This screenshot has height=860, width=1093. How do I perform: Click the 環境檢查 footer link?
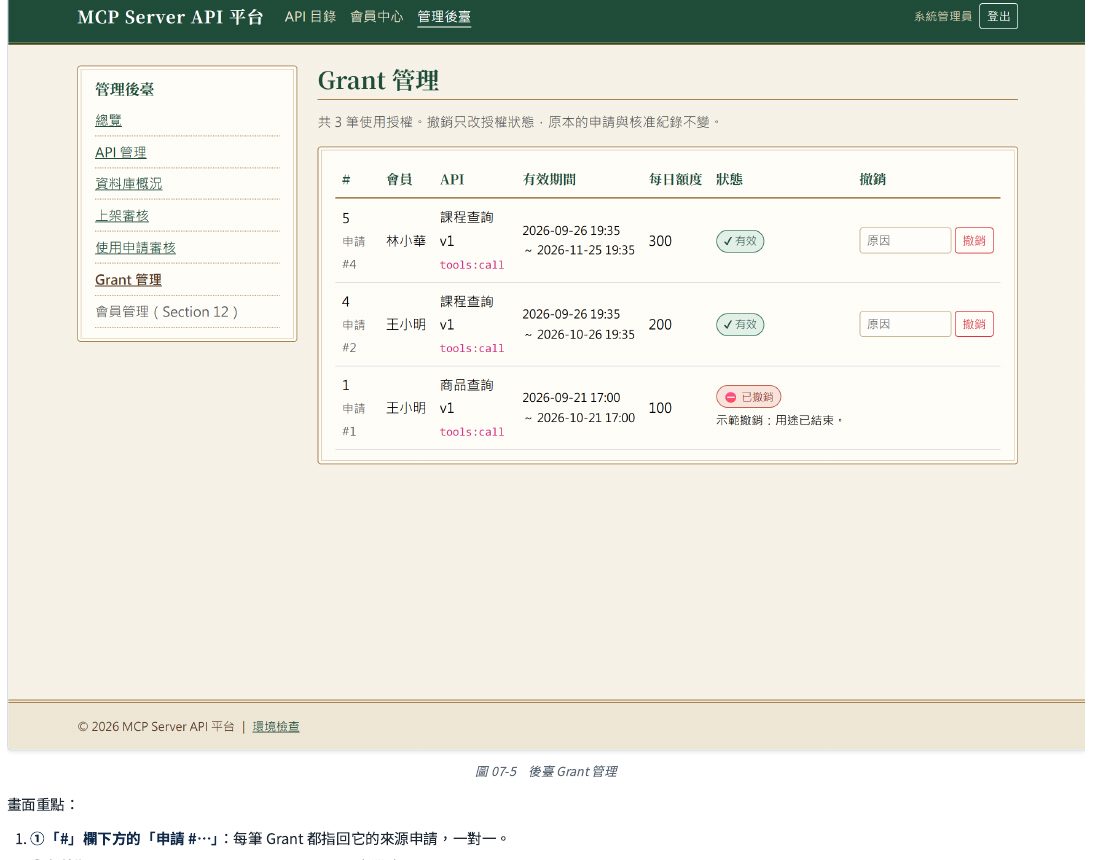pos(276,726)
